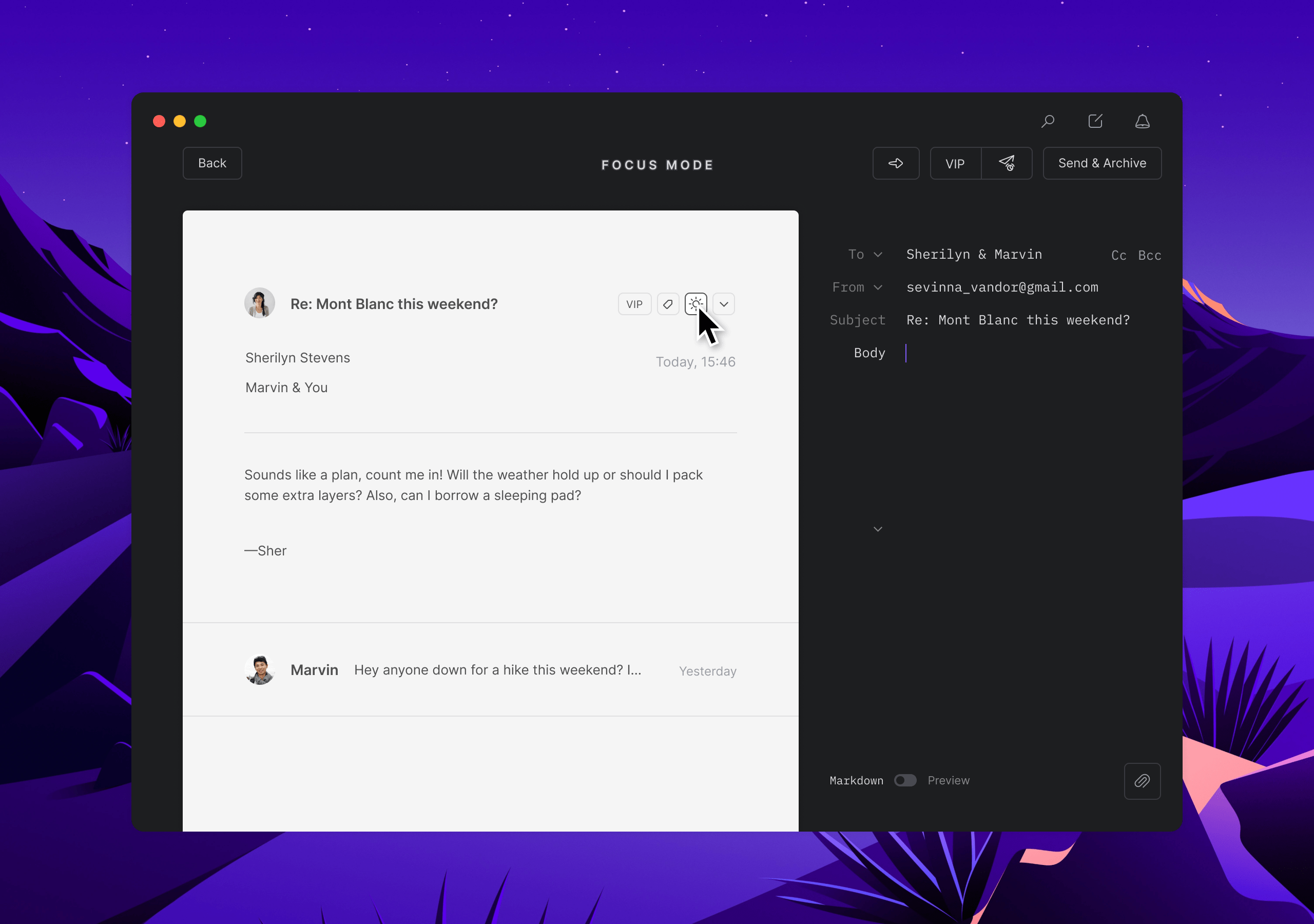Click the scheduled send paper plane icon

(x=1007, y=163)
